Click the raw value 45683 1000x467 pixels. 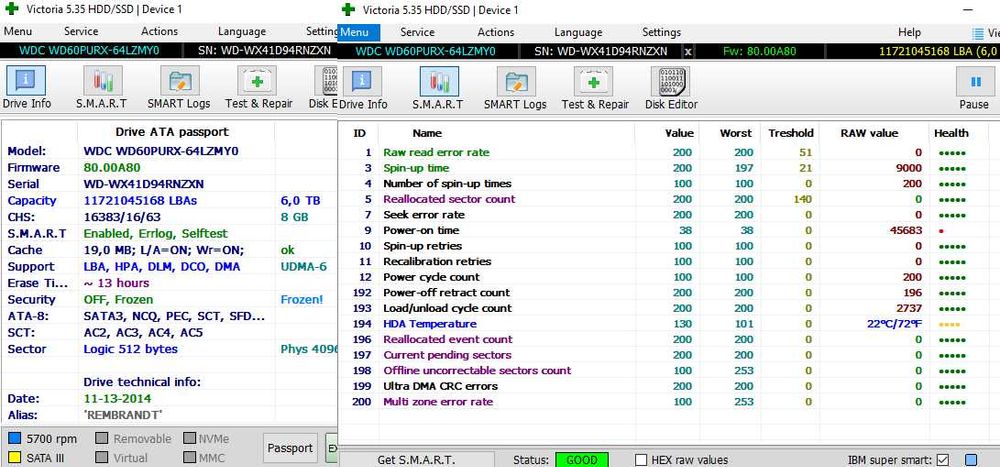(x=906, y=230)
